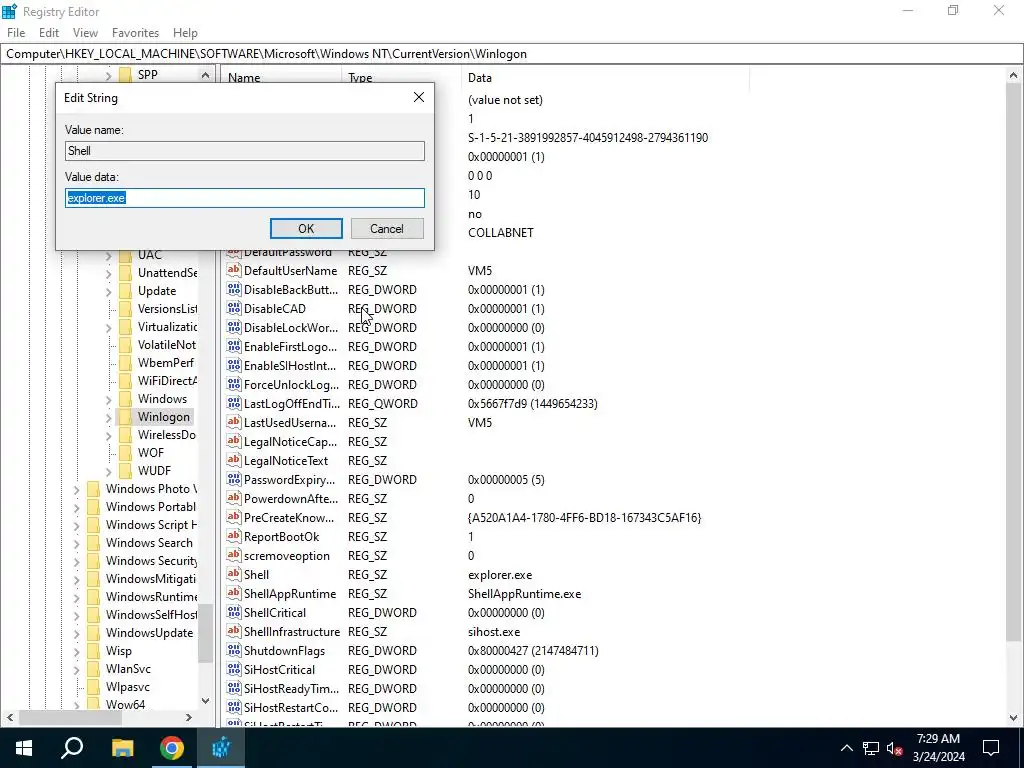Viewport: 1024px width, 768px height.
Task: Click the COLLABNET data value
Action: (500, 232)
